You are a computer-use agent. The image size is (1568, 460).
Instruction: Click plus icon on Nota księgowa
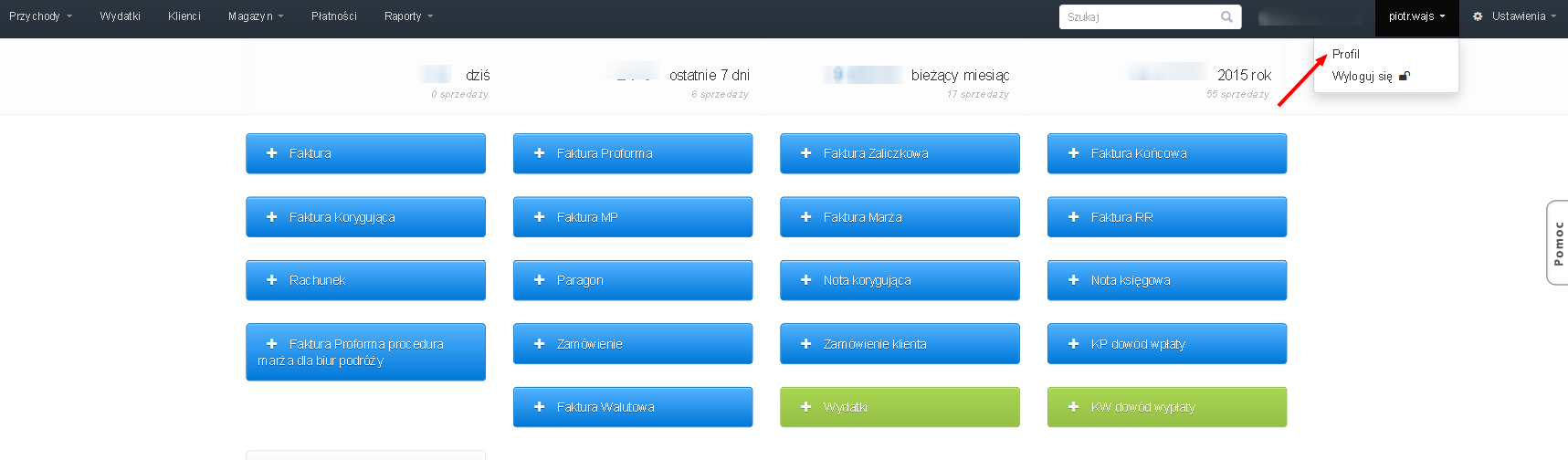point(1073,280)
